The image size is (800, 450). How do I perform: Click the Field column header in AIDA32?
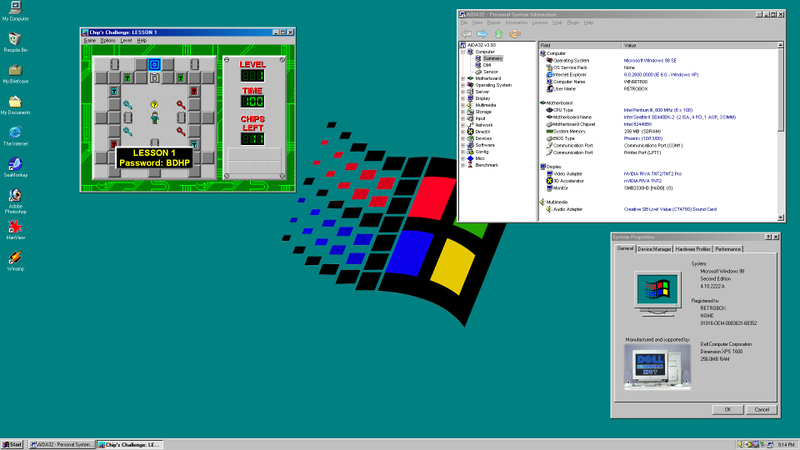pyautogui.click(x=581, y=45)
